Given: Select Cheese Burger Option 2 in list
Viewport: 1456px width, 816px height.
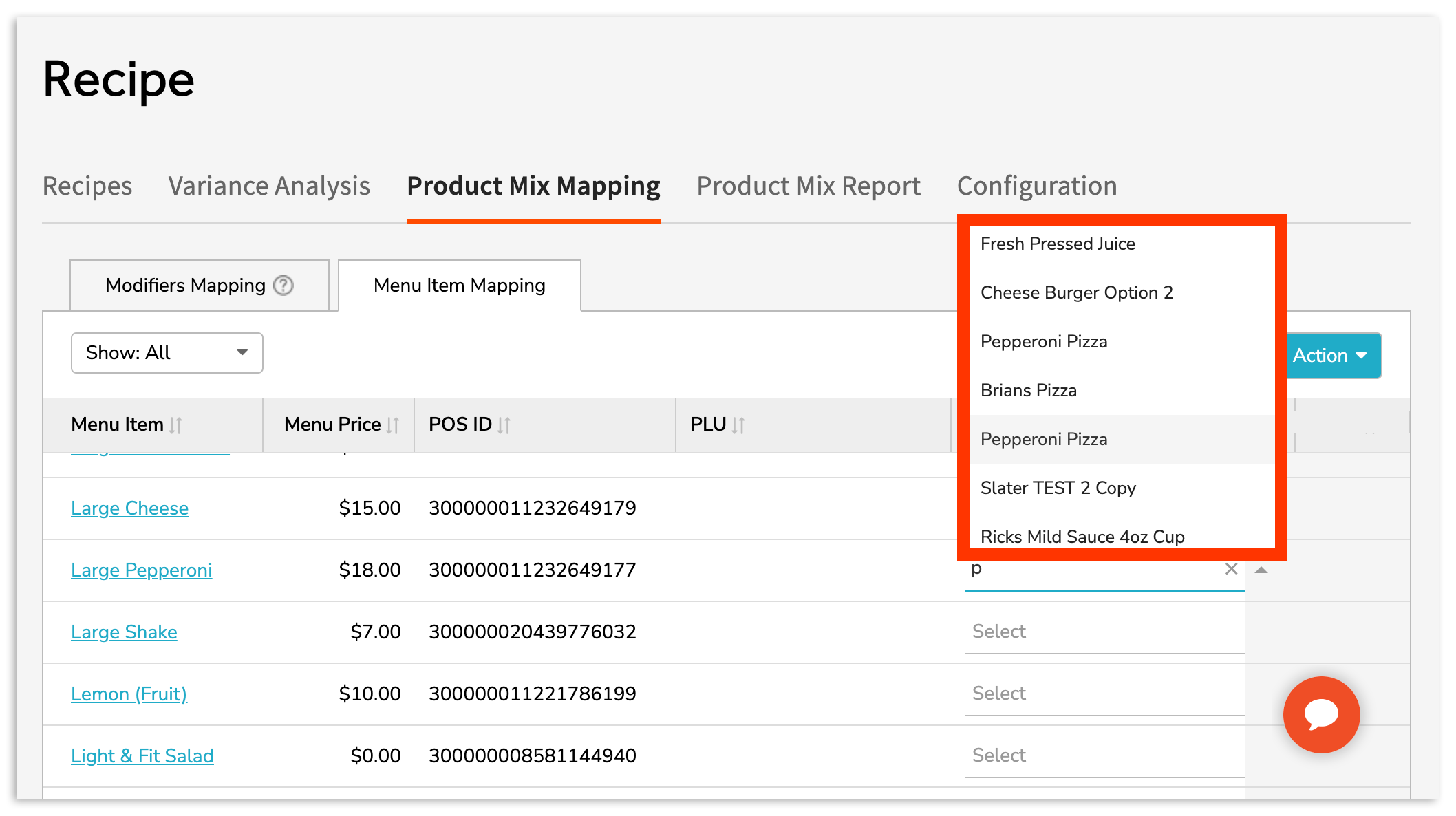Looking at the screenshot, I should coord(1076,292).
